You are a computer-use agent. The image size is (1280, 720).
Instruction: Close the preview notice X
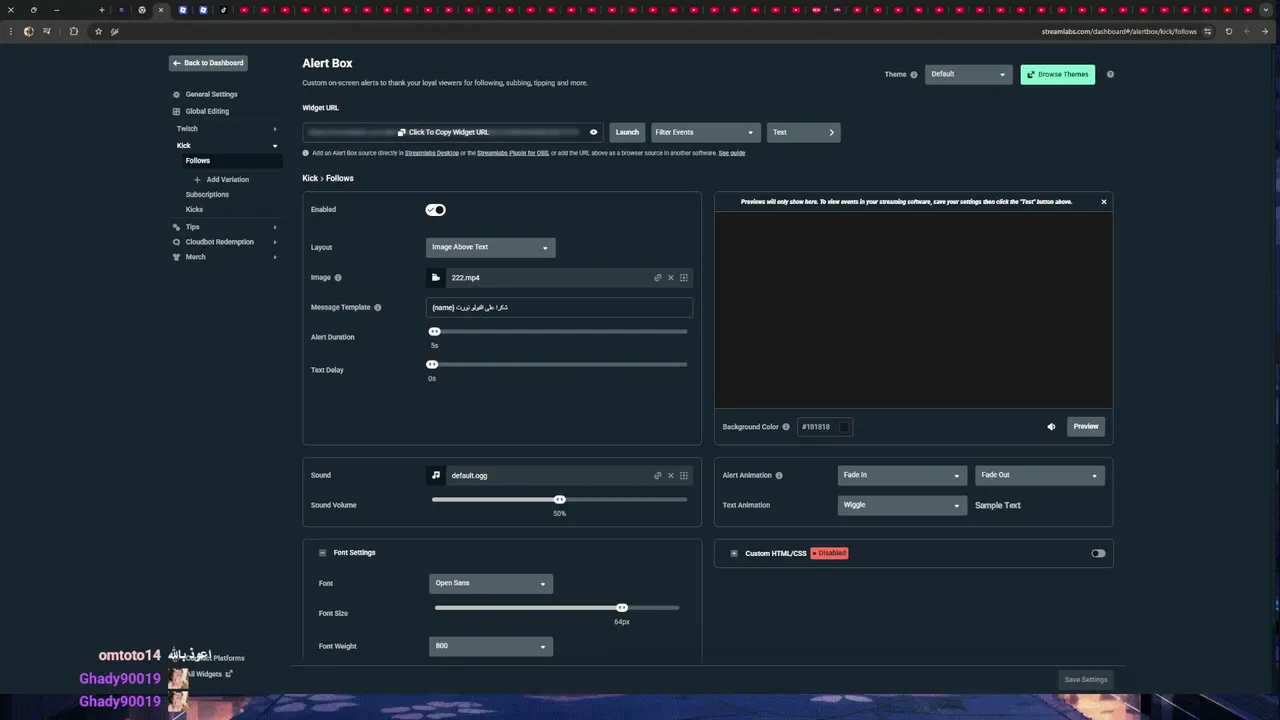click(x=1104, y=202)
